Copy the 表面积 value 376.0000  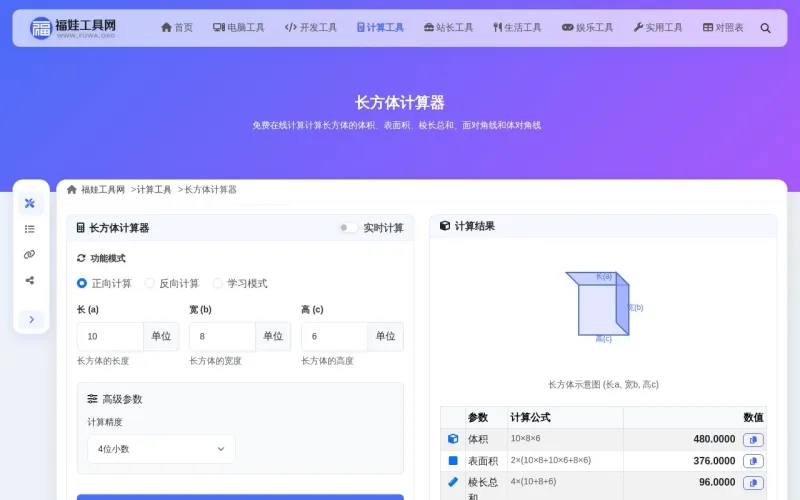pyautogui.click(x=753, y=461)
